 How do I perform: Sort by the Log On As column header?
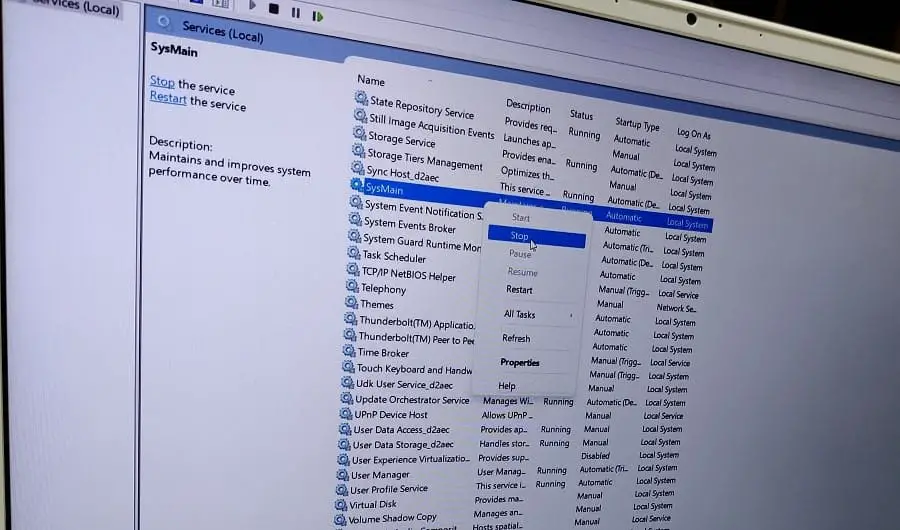click(693, 134)
